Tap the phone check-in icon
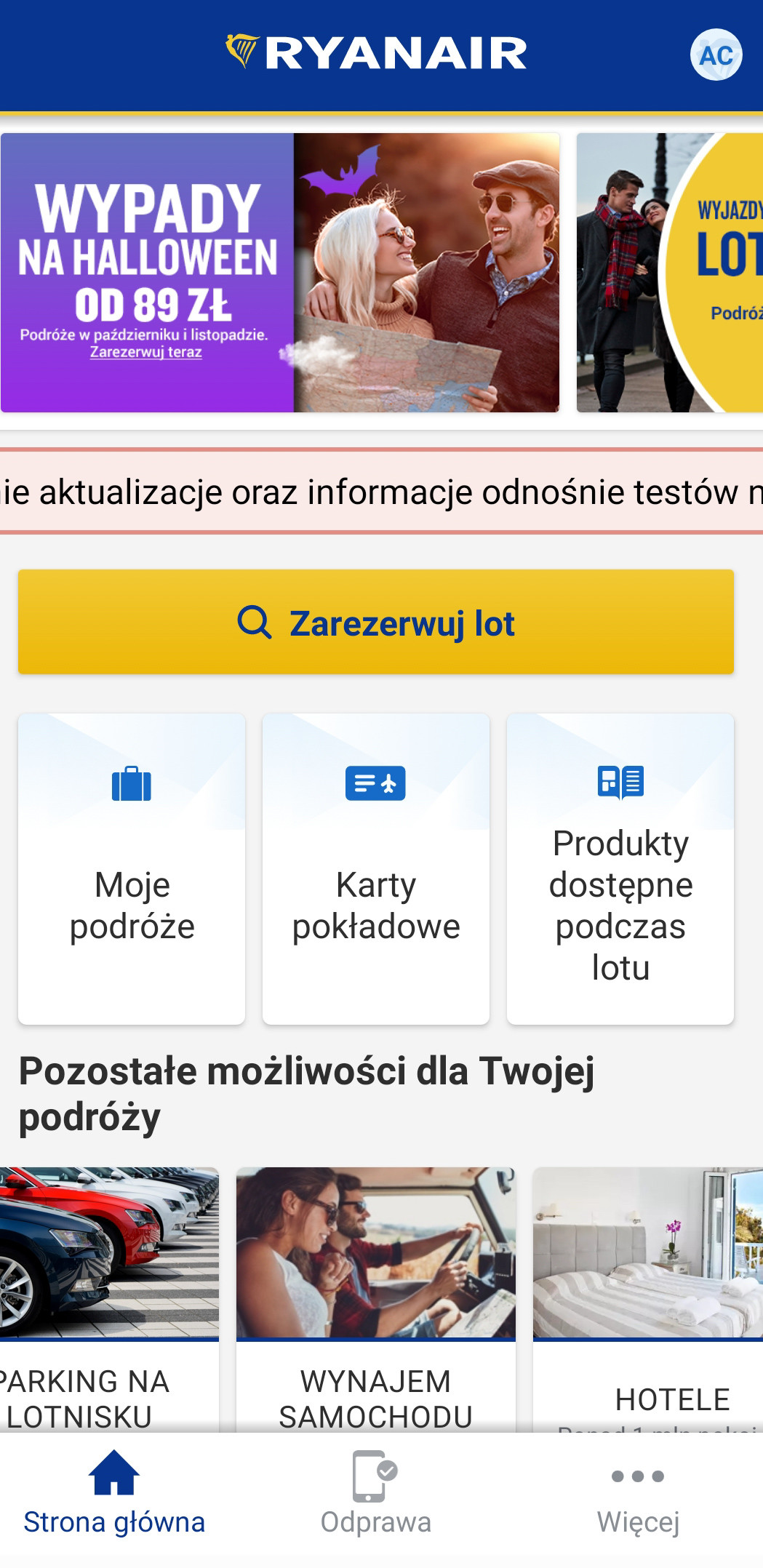The height and width of the screenshot is (1568, 763). [375, 1476]
